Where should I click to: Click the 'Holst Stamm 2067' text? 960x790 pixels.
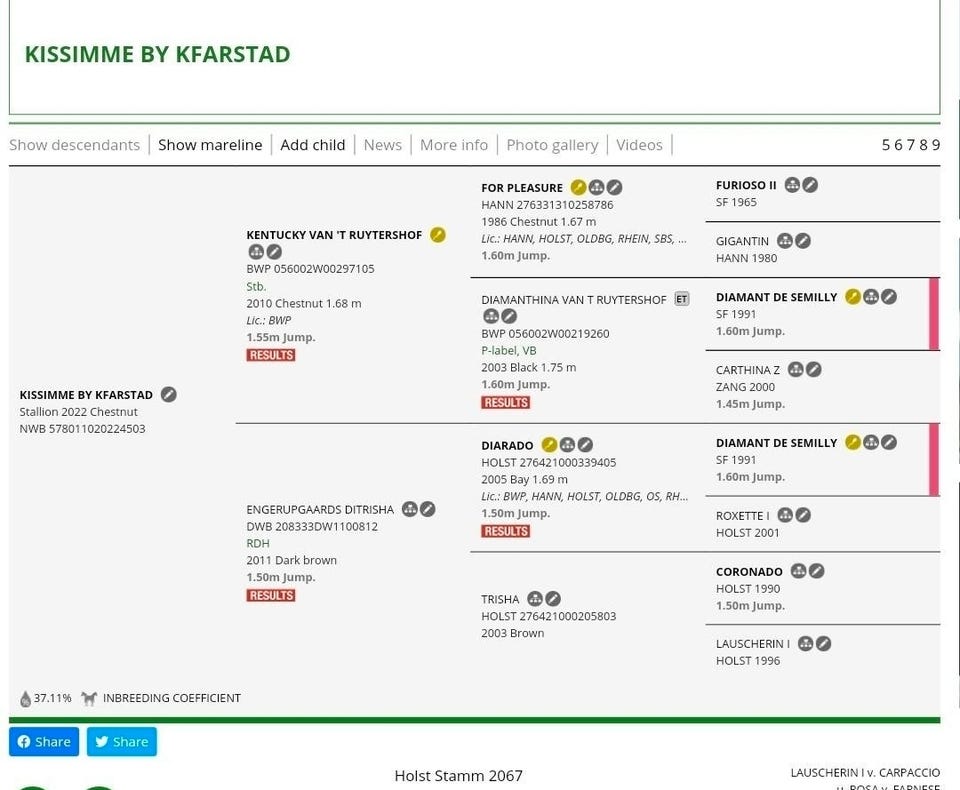coord(459,776)
